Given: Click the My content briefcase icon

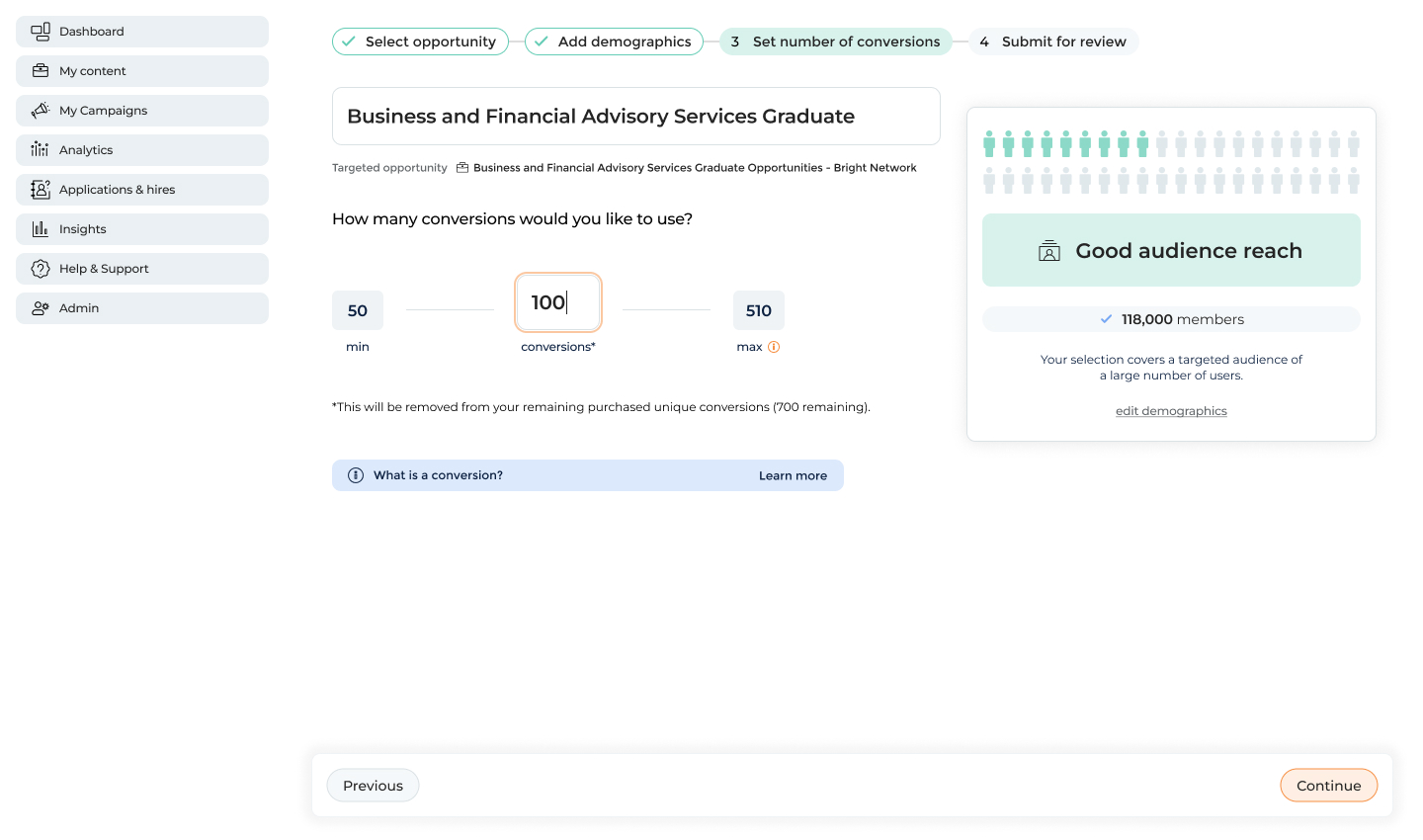Looking at the screenshot, I should [41, 71].
